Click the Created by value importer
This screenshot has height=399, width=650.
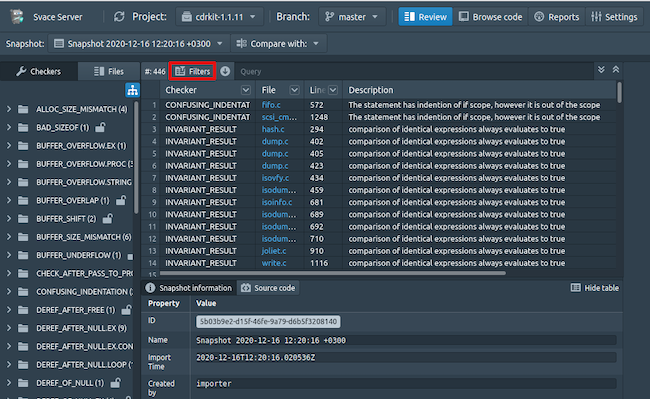213,383
